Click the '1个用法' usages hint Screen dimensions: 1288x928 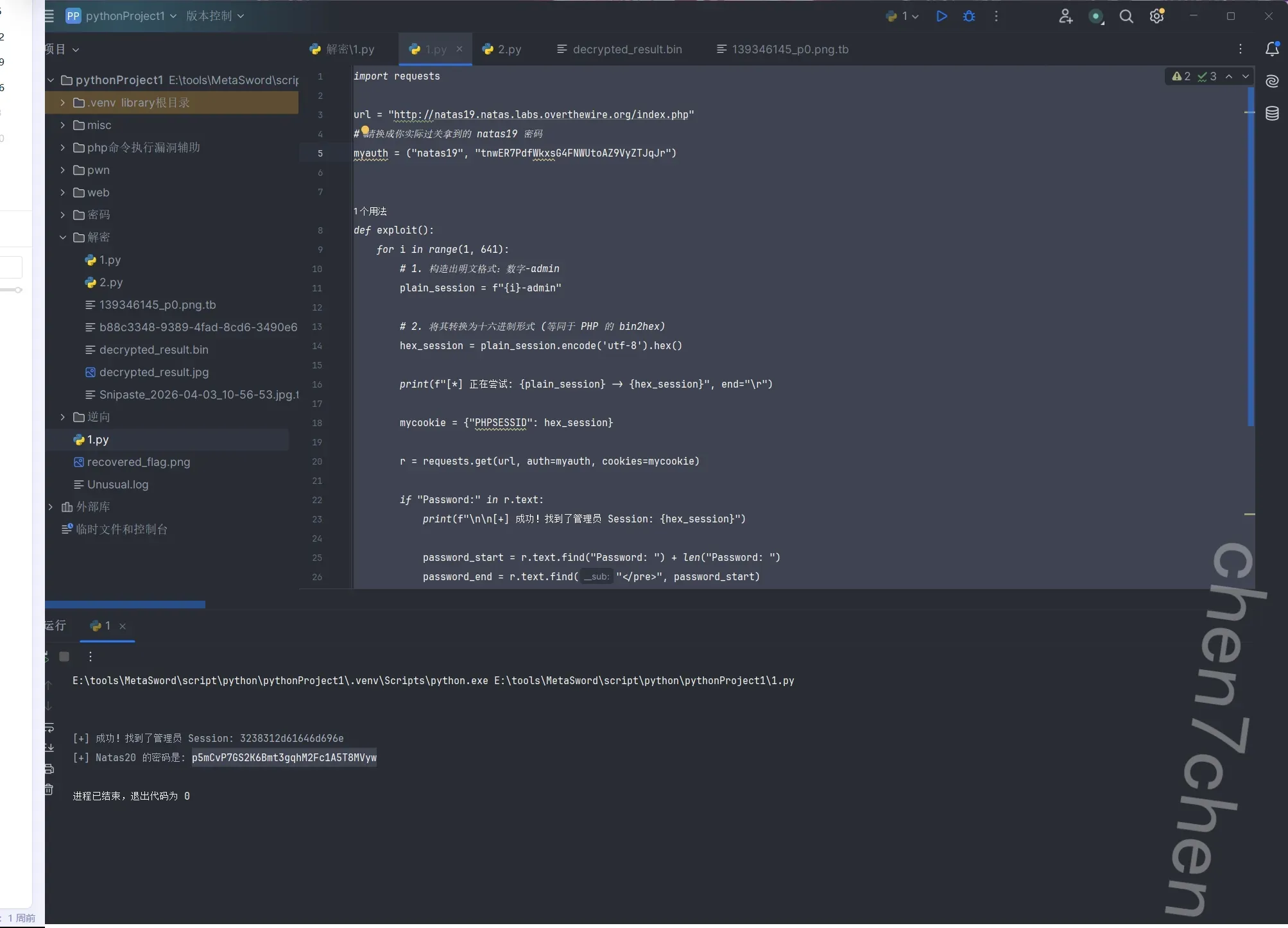tap(370, 211)
